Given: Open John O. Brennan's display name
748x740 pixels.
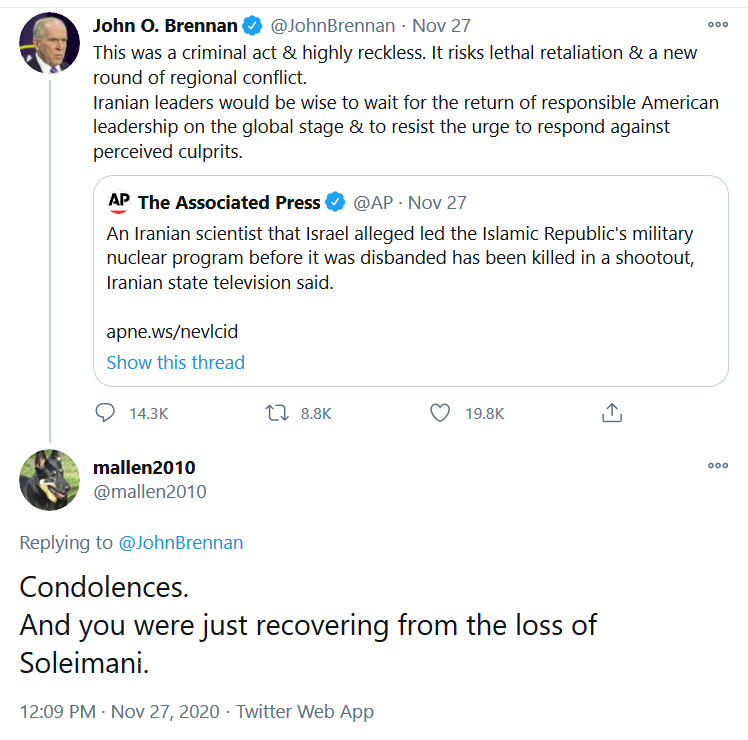Looking at the screenshot, I should 165,26.
